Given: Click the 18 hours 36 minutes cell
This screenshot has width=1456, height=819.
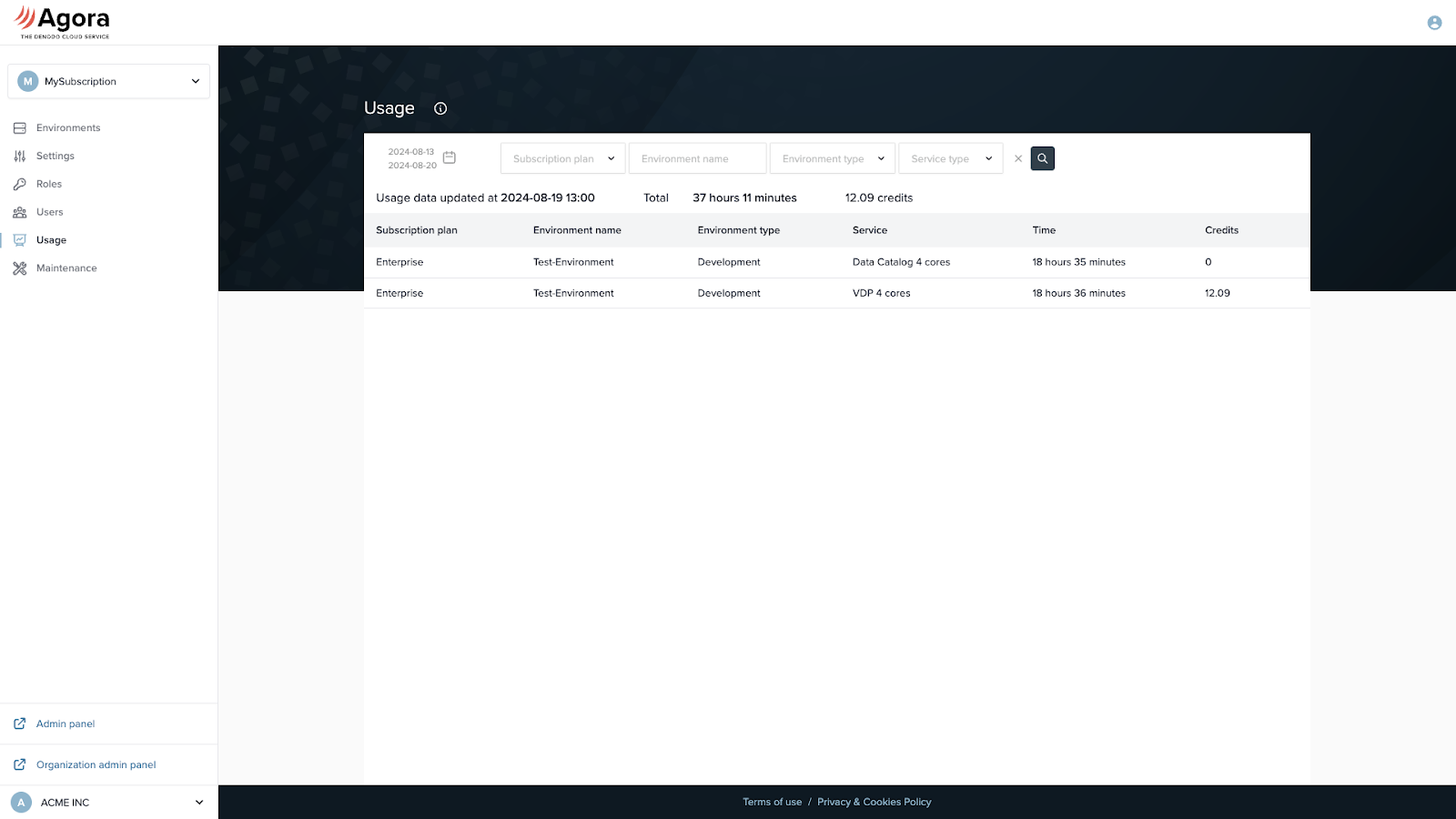Looking at the screenshot, I should 1078,293.
